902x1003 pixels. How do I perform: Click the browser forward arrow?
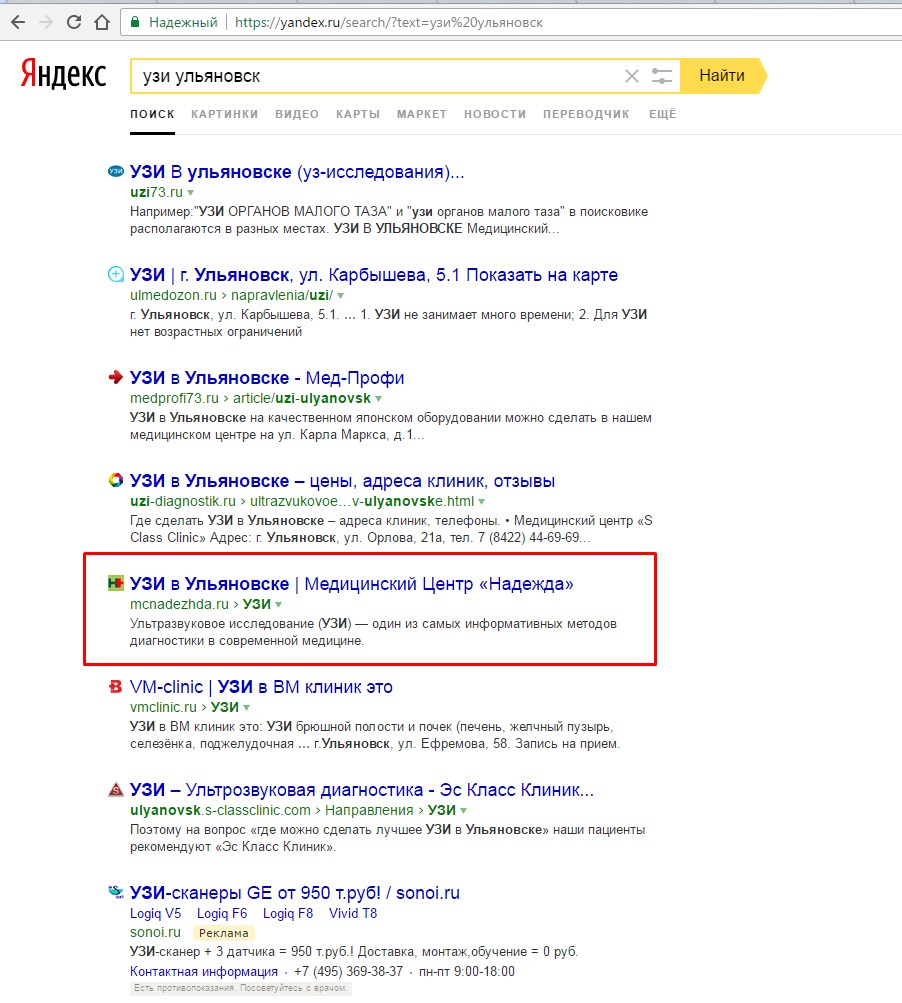point(46,22)
